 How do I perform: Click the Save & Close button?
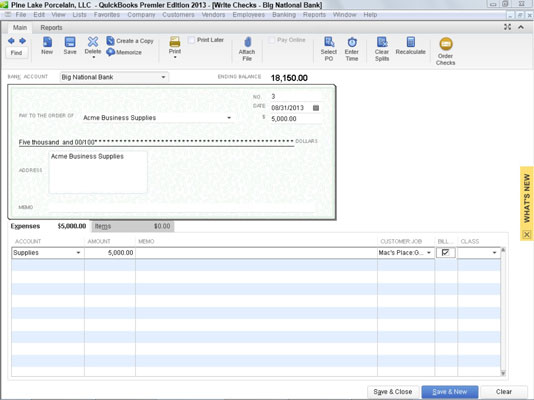click(x=393, y=392)
